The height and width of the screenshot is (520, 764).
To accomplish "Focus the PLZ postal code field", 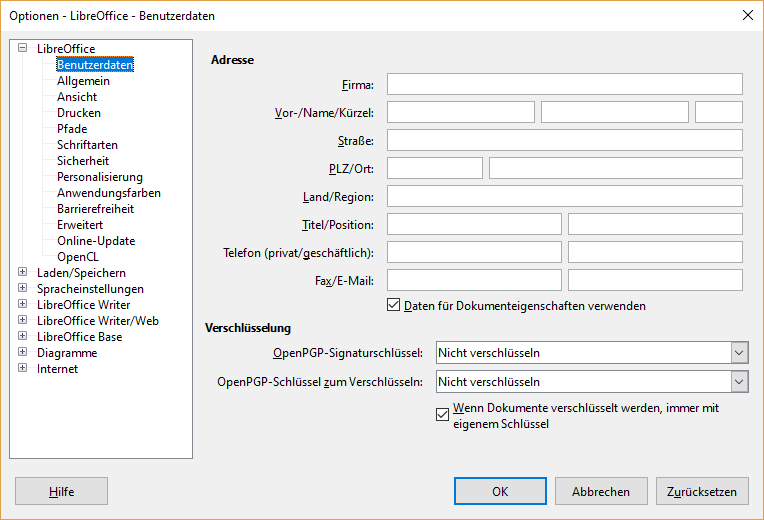I will tap(435, 168).
